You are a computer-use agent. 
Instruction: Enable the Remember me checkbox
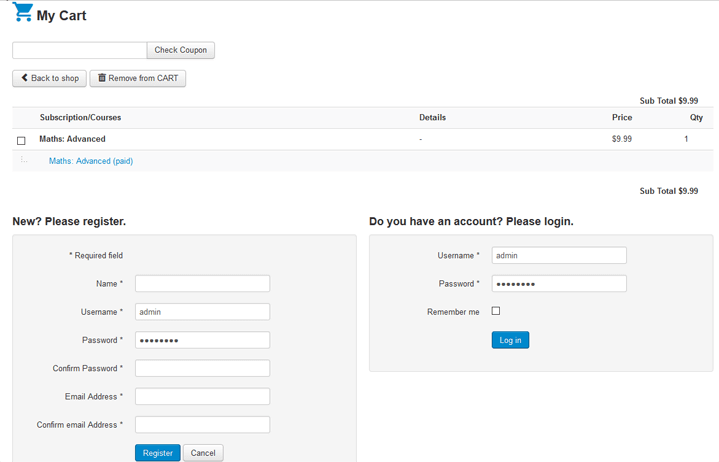496,311
